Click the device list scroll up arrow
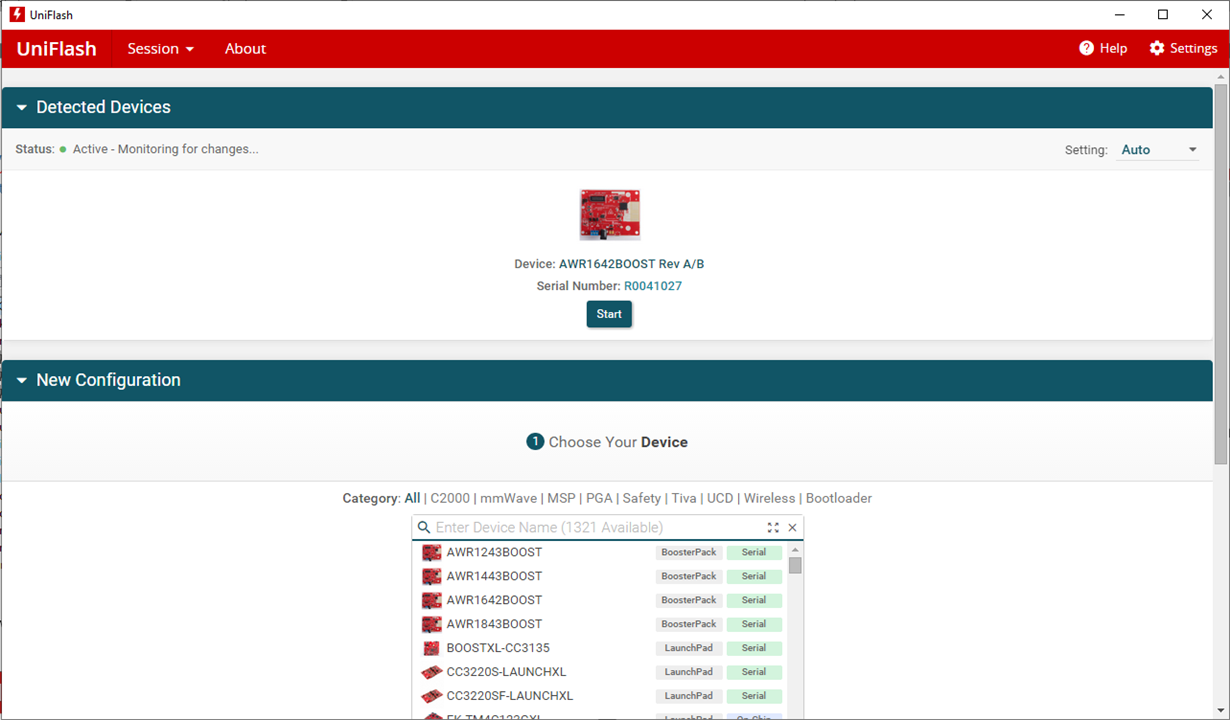This screenshot has height=720, width=1230. coord(795,549)
